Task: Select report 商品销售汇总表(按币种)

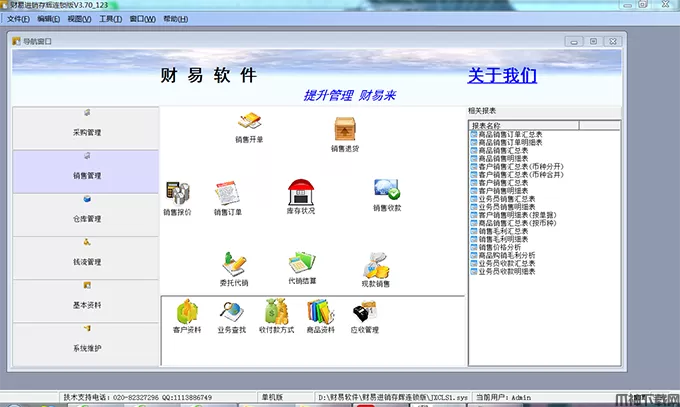Action: [514, 223]
